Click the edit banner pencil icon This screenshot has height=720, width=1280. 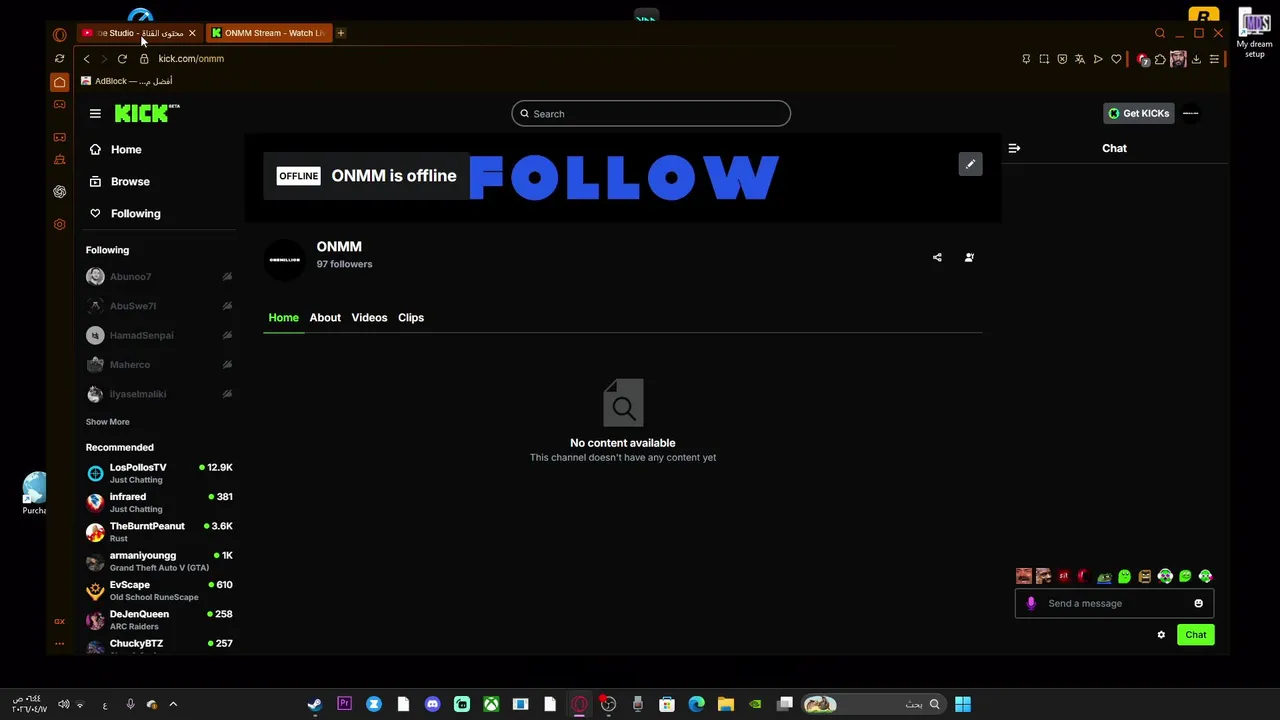(x=970, y=164)
